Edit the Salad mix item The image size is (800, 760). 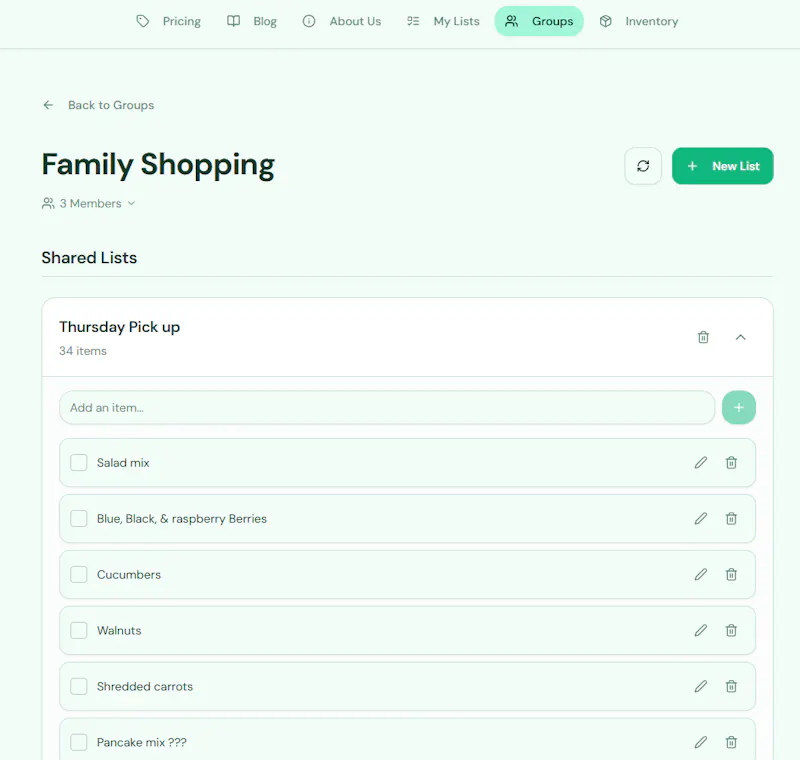tap(701, 463)
